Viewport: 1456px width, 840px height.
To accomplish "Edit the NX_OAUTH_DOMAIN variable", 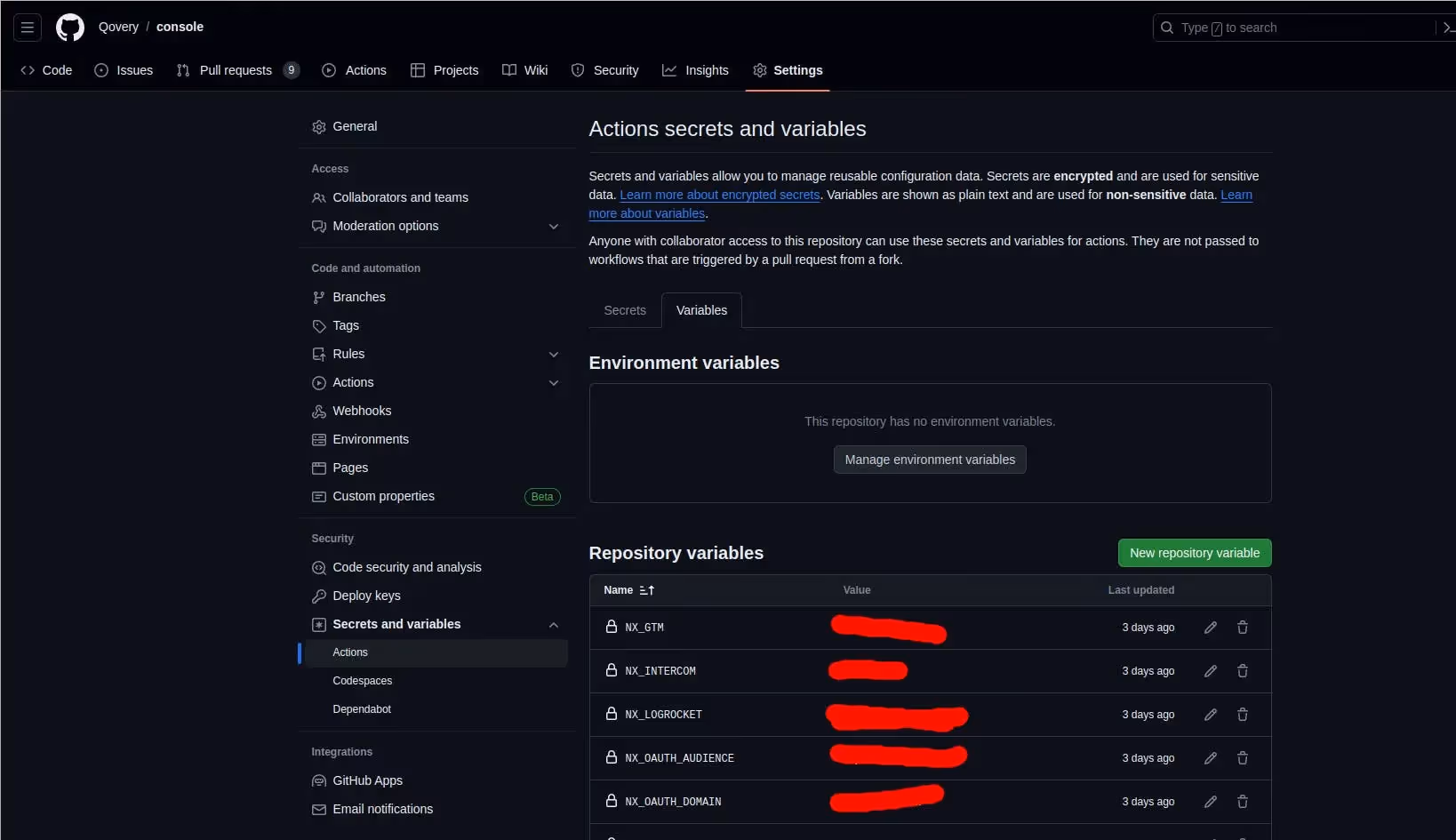I will (1210, 802).
